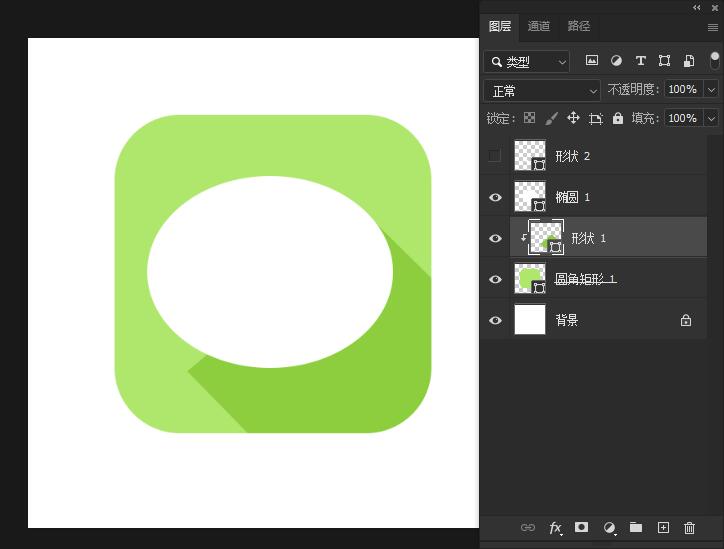Click the 填充 value field

(x=684, y=119)
